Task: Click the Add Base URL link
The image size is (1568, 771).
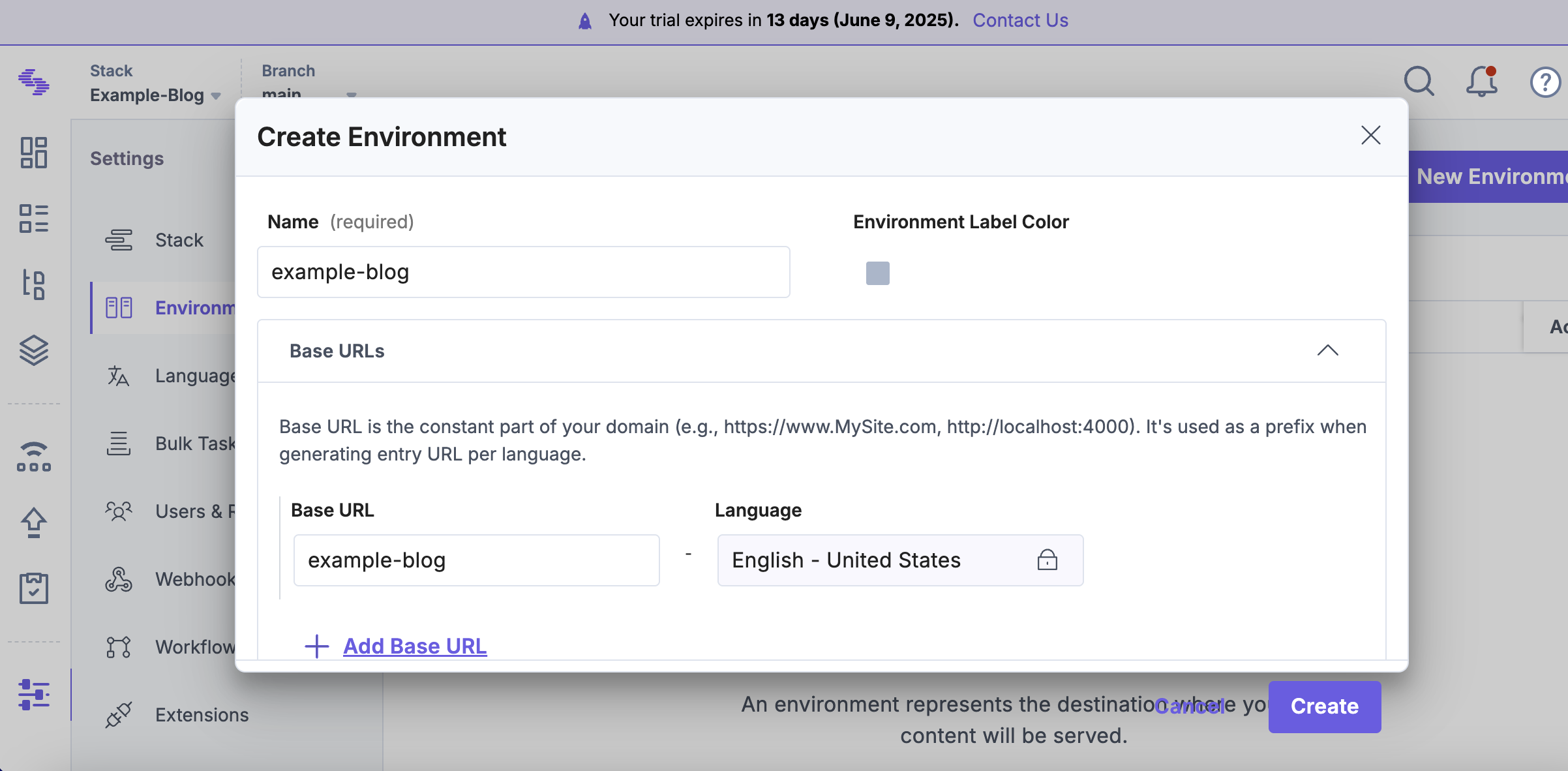Action: pyautogui.click(x=415, y=646)
